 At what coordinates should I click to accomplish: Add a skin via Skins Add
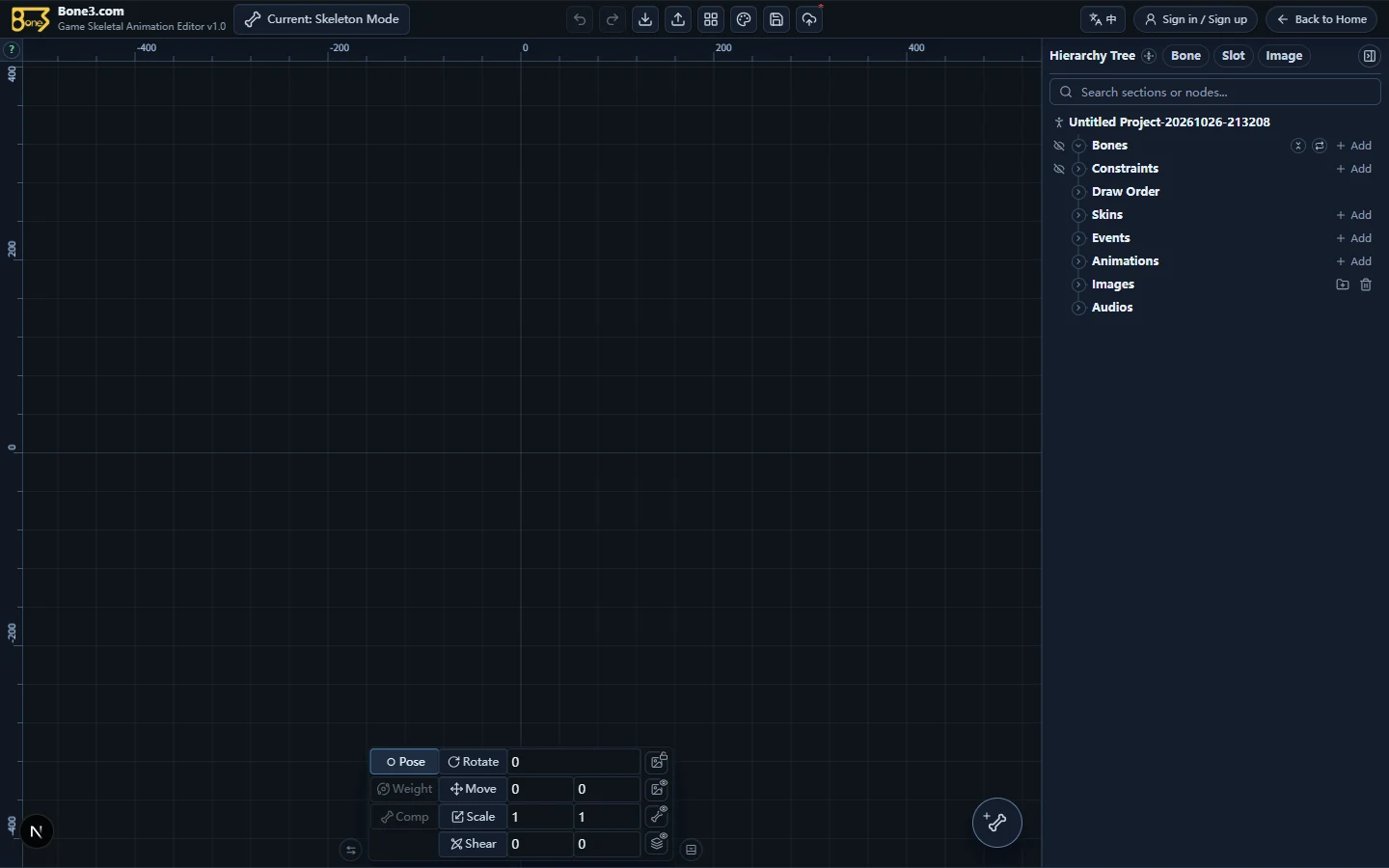(1354, 215)
